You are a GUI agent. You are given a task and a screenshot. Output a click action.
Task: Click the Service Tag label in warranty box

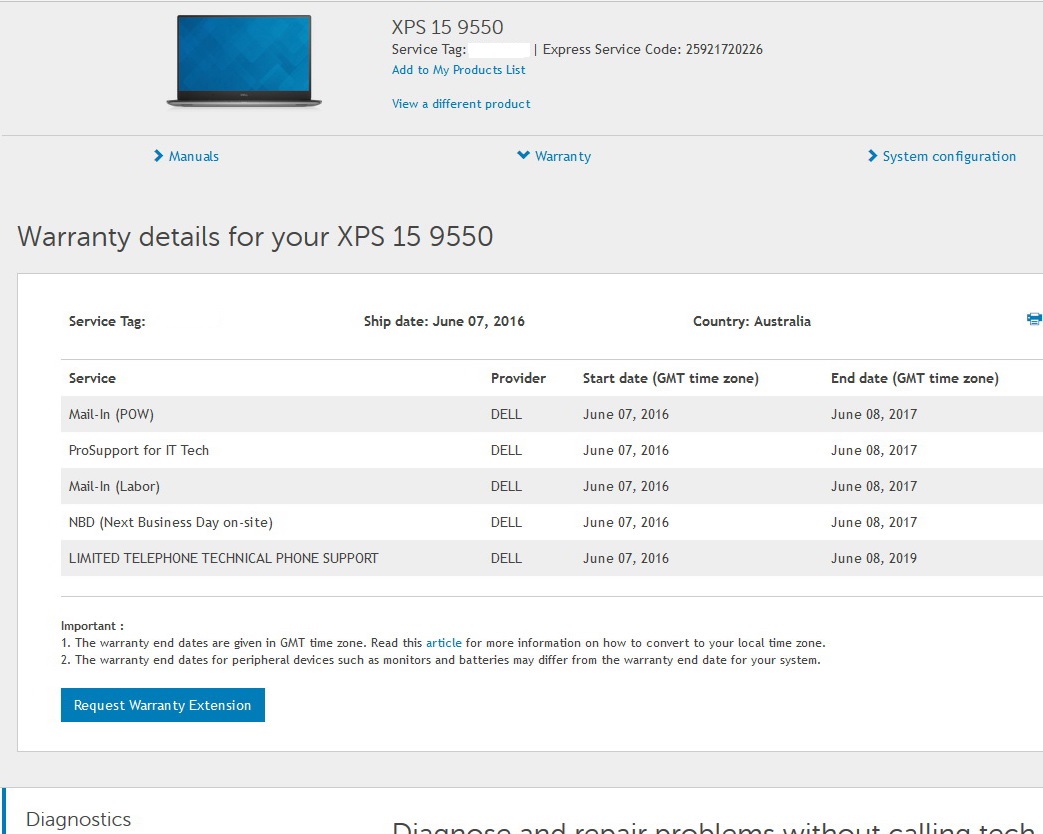(x=106, y=321)
